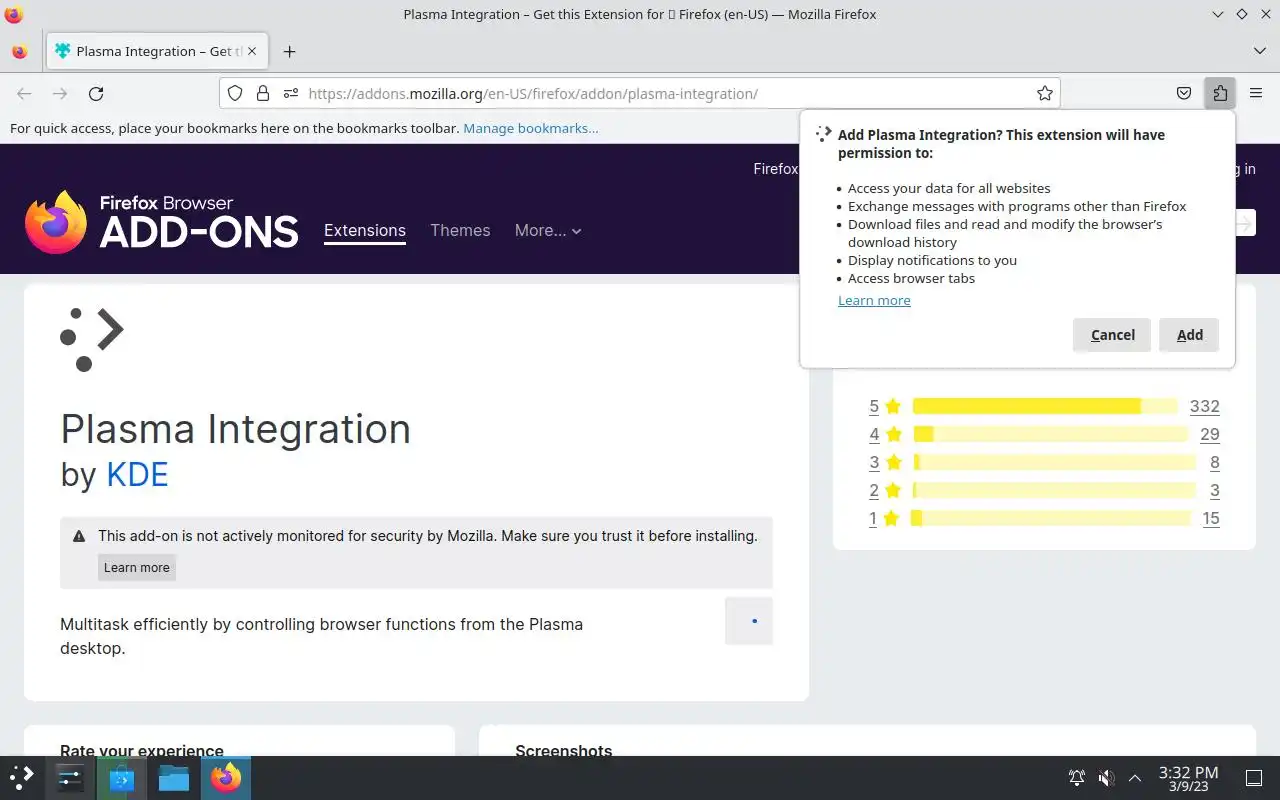Click the 4-star rating bar
The width and height of the screenshot is (1280, 800).
click(1050, 434)
